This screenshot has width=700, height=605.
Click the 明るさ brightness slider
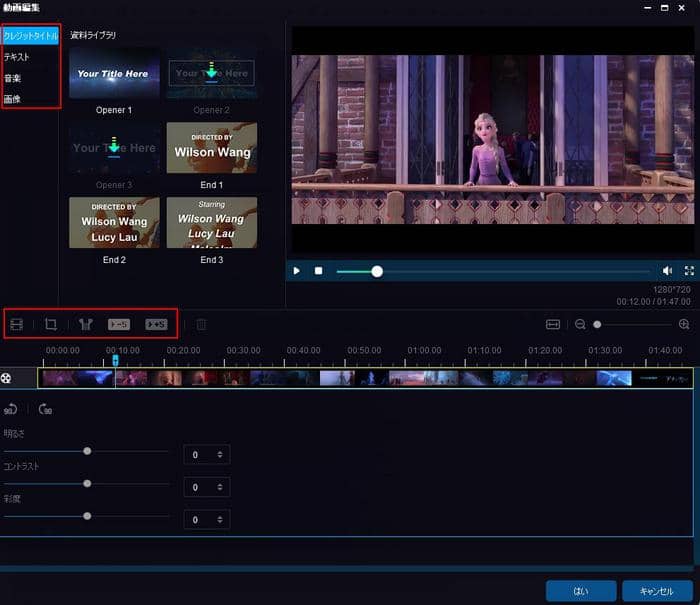(x=87, y=451)
